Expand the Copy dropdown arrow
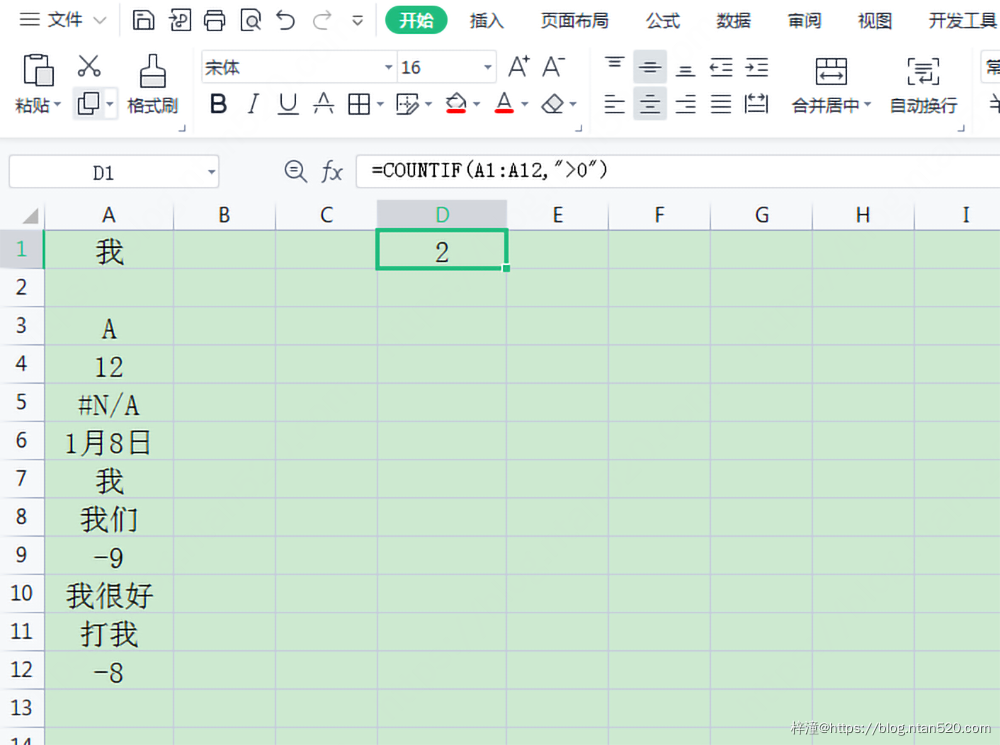This screenshot has width=1000, height=745. coord(110,103)
